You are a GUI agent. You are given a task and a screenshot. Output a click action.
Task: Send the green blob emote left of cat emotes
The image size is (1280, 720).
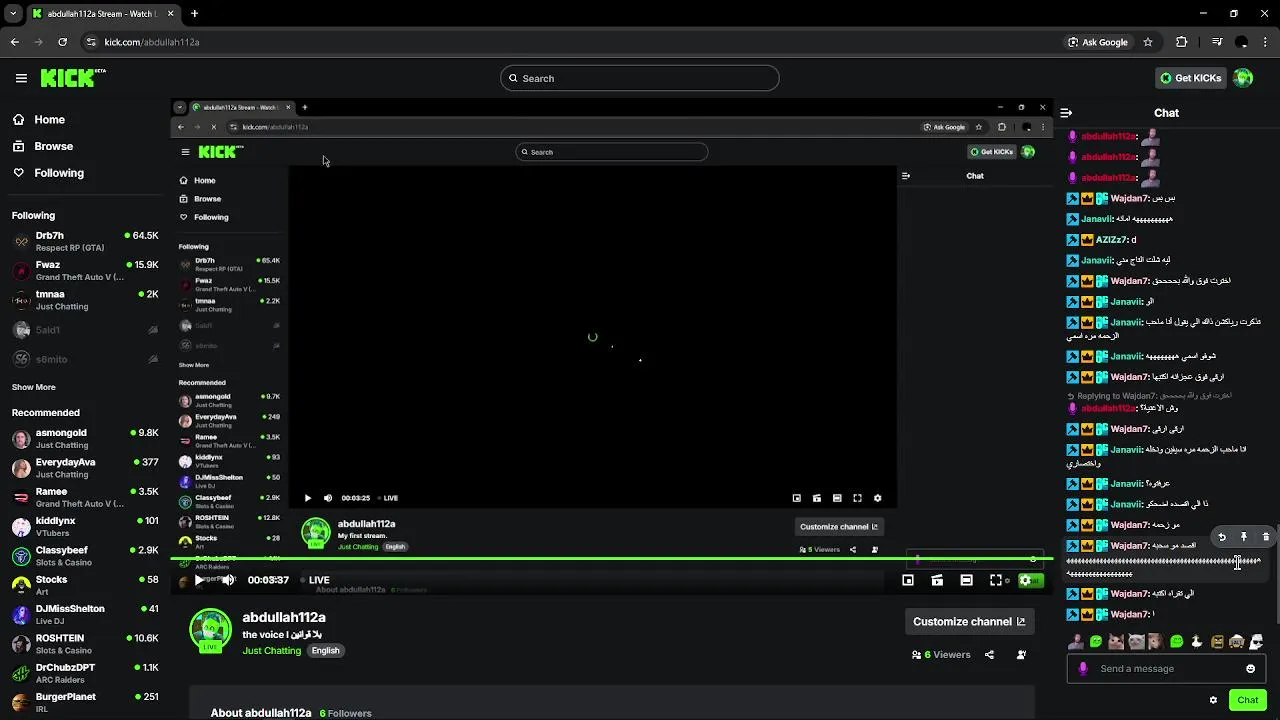click(1096, 642)
